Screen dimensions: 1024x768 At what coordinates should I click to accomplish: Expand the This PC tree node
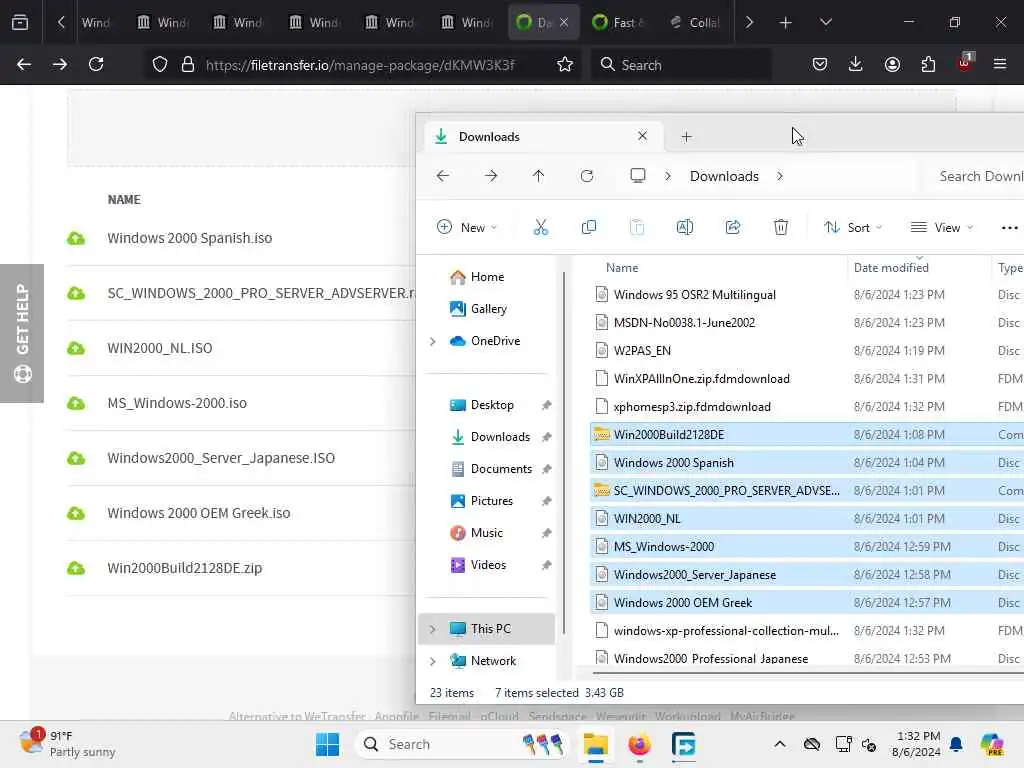432,629
